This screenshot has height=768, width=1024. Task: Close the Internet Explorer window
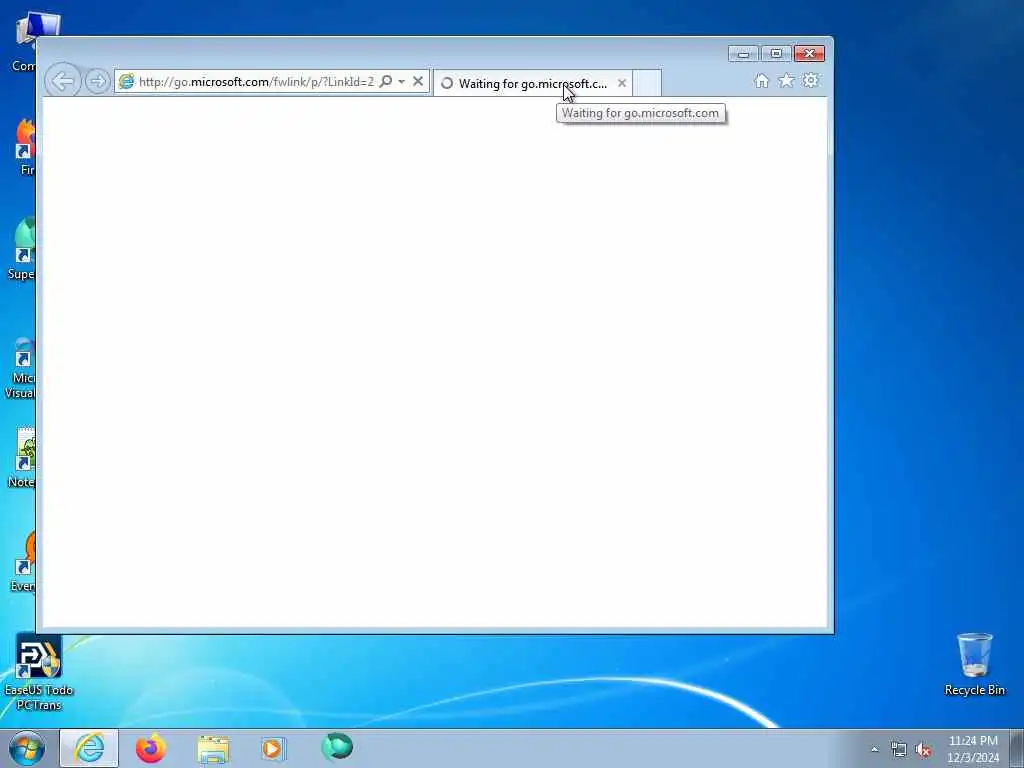coord(809,54)
